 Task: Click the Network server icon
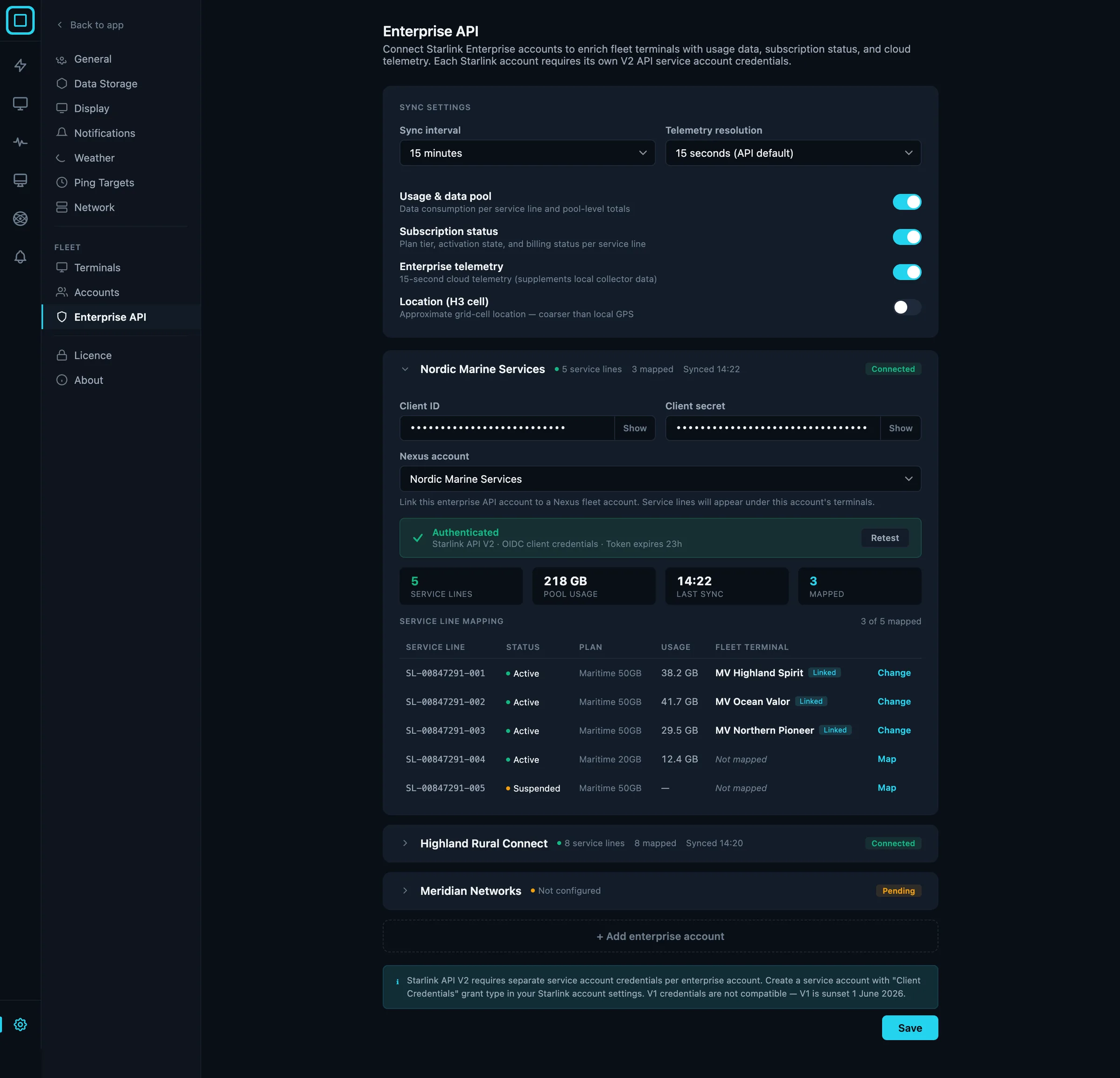tap(62, 207)
